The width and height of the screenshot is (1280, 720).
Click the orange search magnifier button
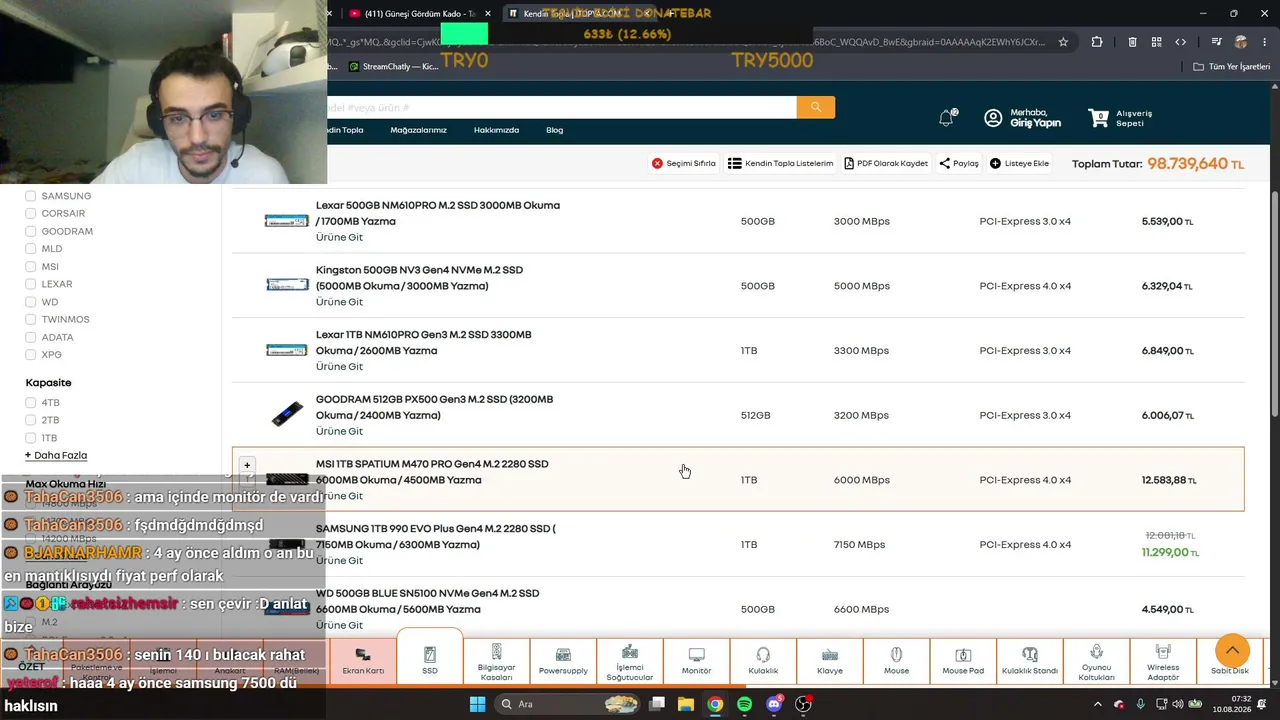tap(816, 107)
